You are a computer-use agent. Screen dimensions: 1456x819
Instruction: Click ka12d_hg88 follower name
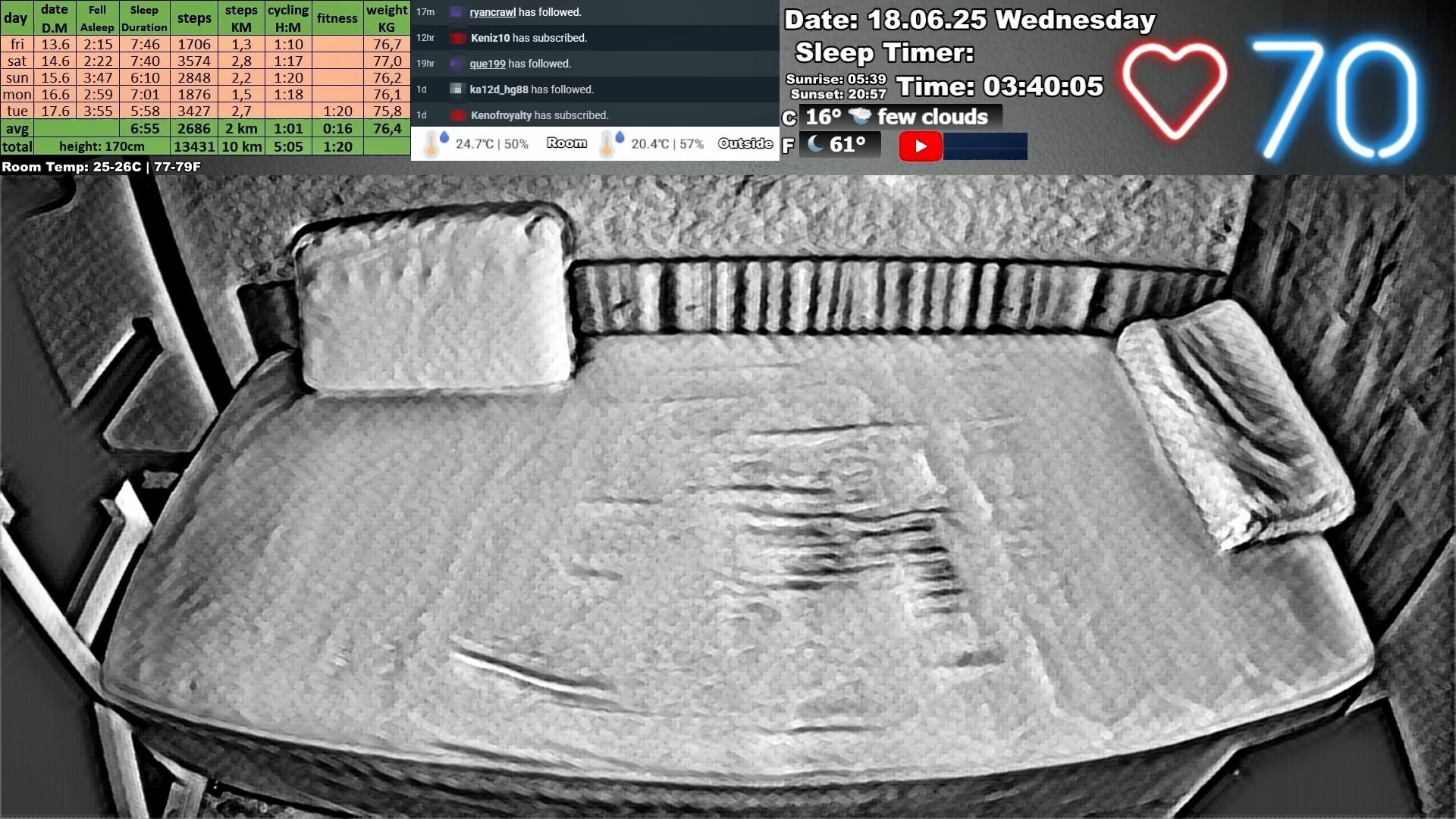[498, 89]
